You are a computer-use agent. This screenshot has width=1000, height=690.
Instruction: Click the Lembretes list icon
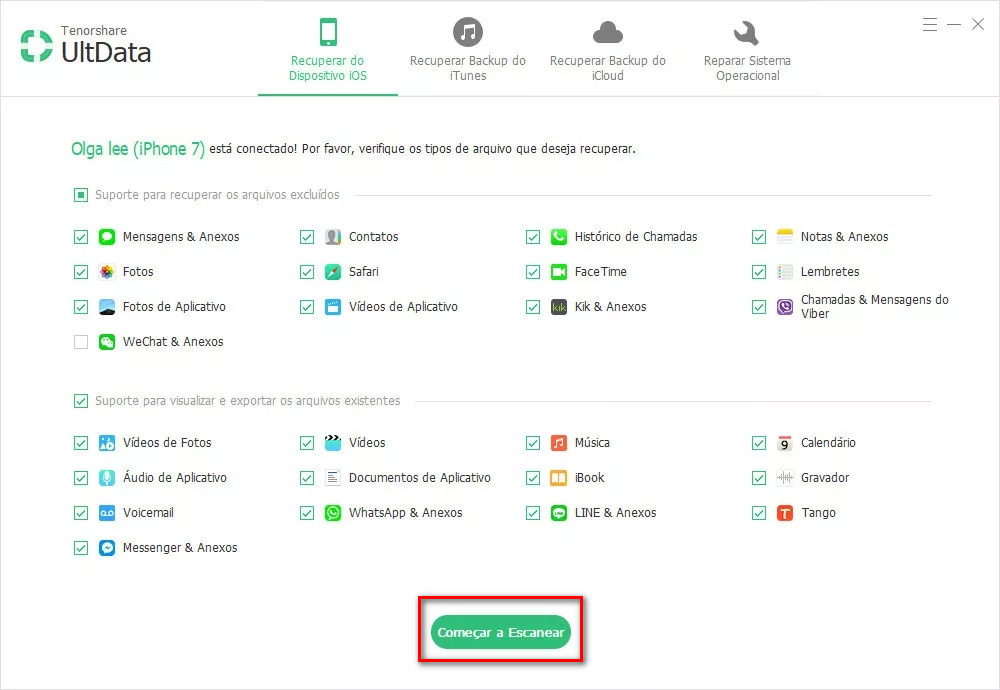click(x=784, y=272)
